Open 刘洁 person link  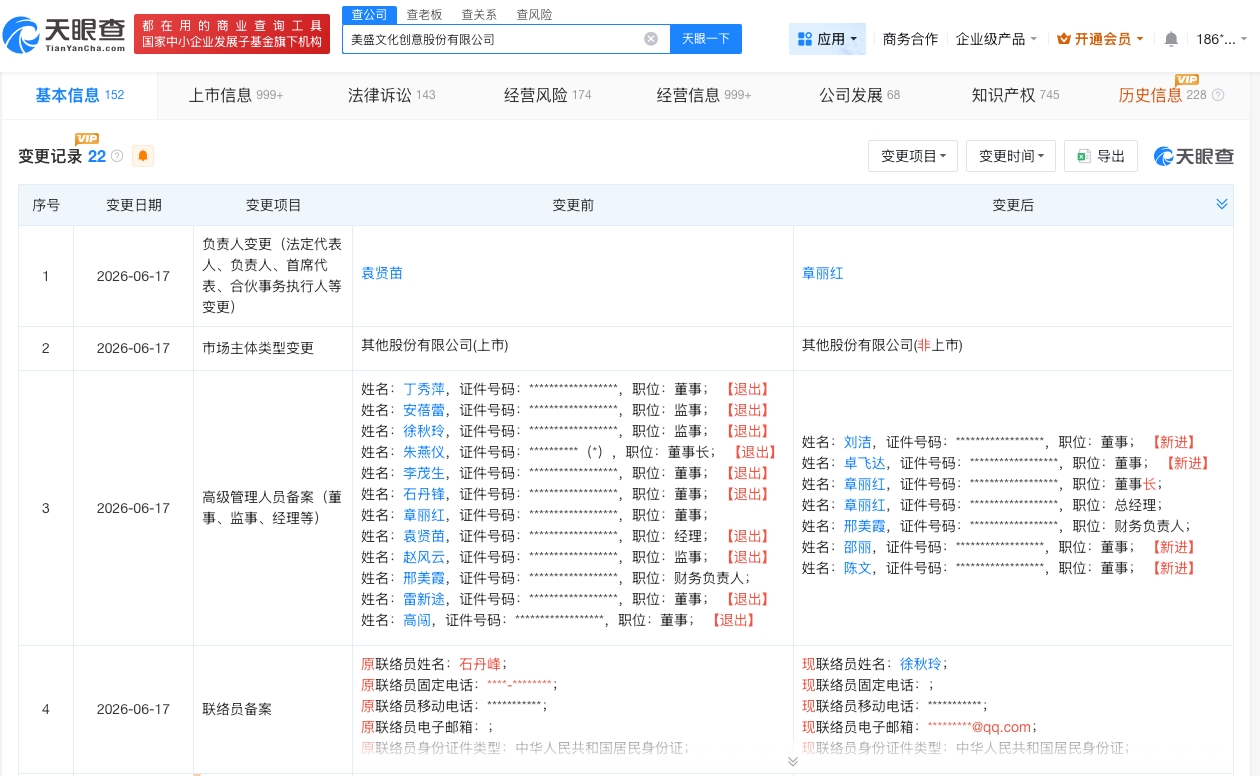(858, 442)
